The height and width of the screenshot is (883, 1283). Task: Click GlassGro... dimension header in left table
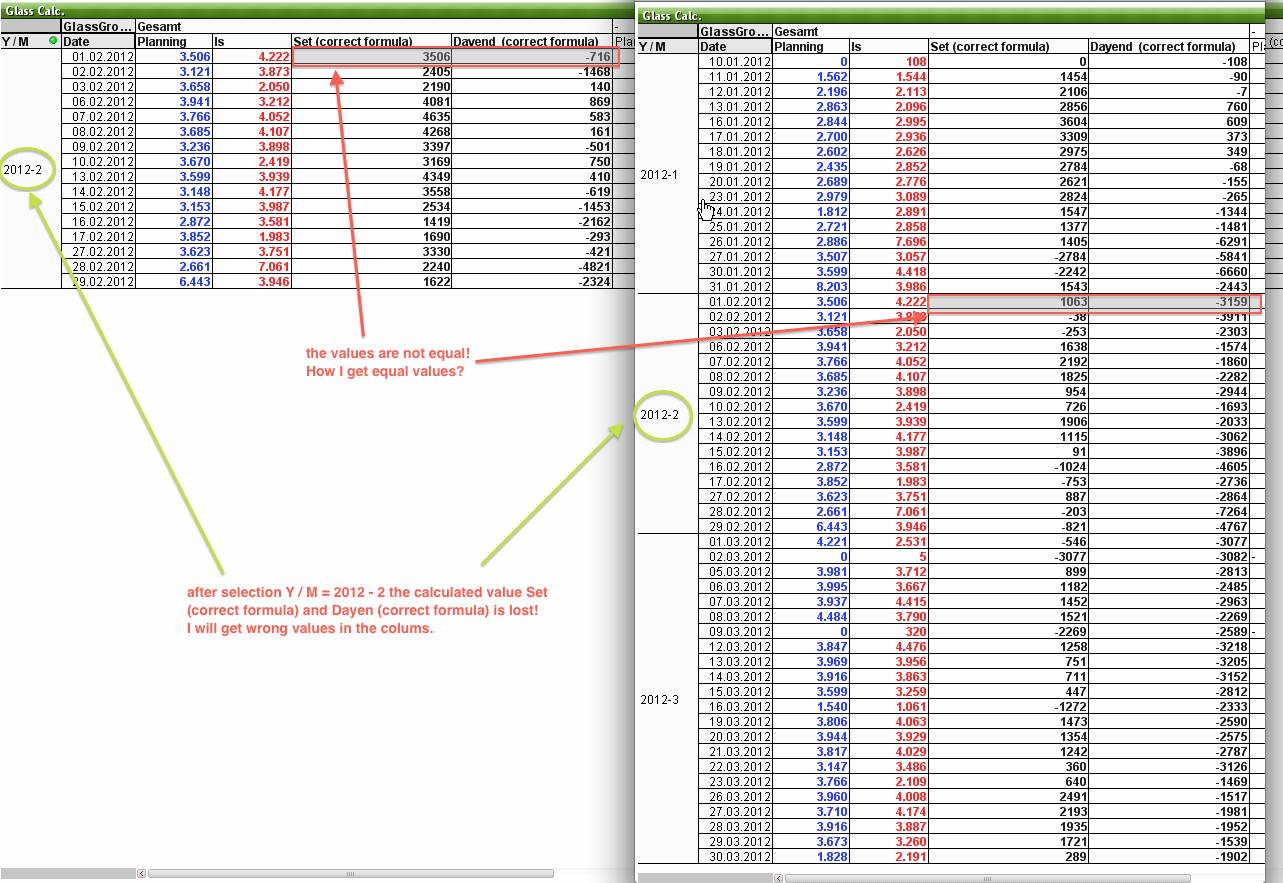click(97, 26)
